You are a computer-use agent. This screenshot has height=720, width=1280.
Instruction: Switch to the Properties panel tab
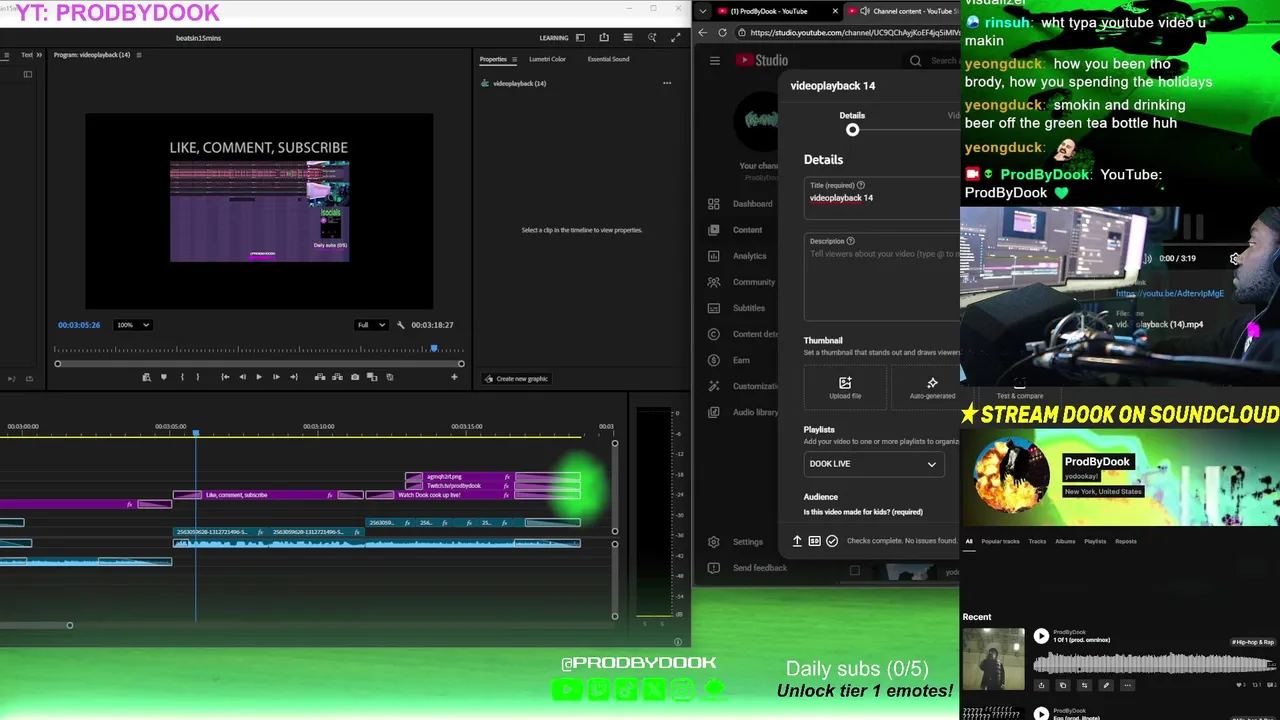[x=493, y=59]
